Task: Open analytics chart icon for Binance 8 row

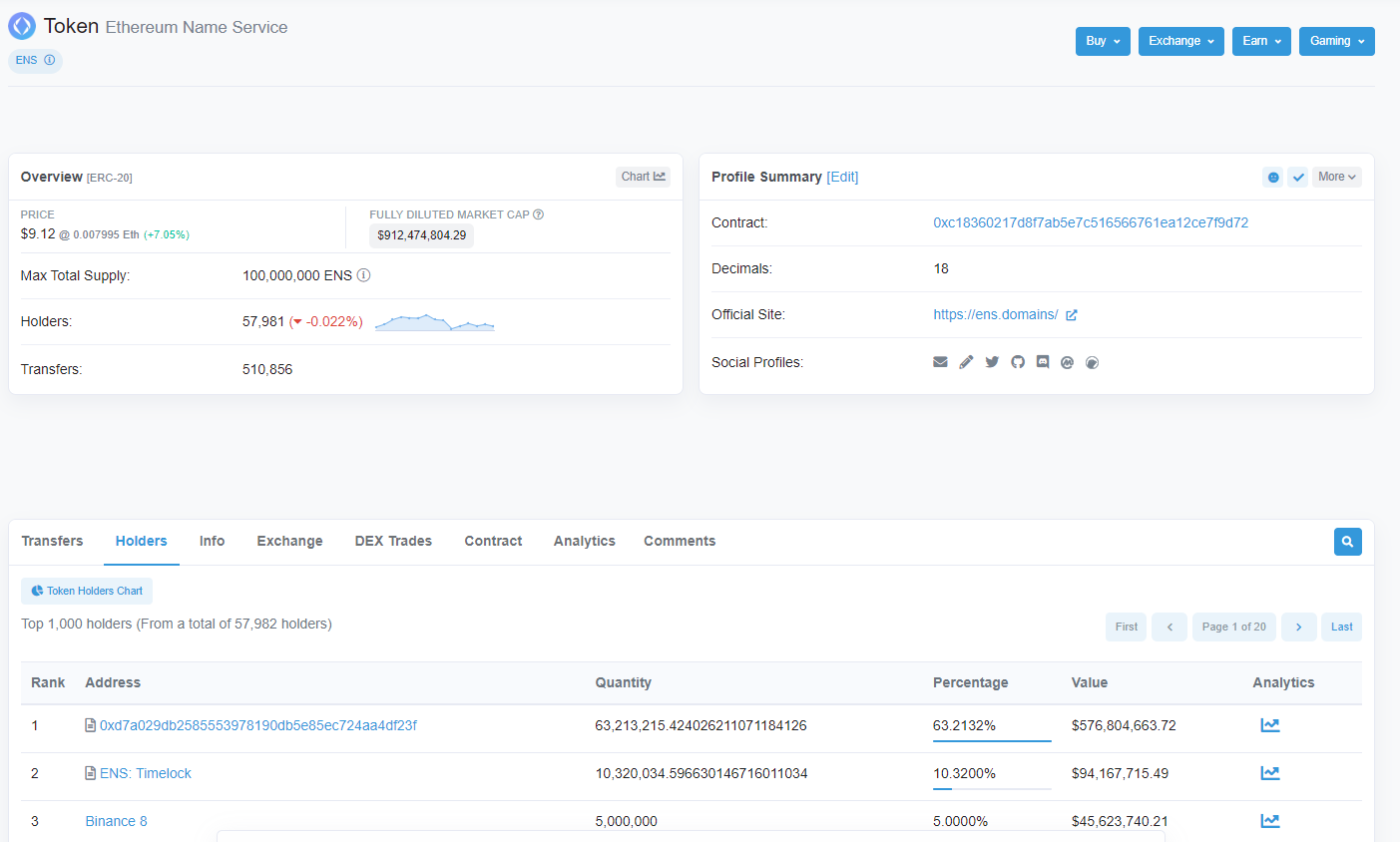Action: pyautogui.click(x=1270, y=821)
